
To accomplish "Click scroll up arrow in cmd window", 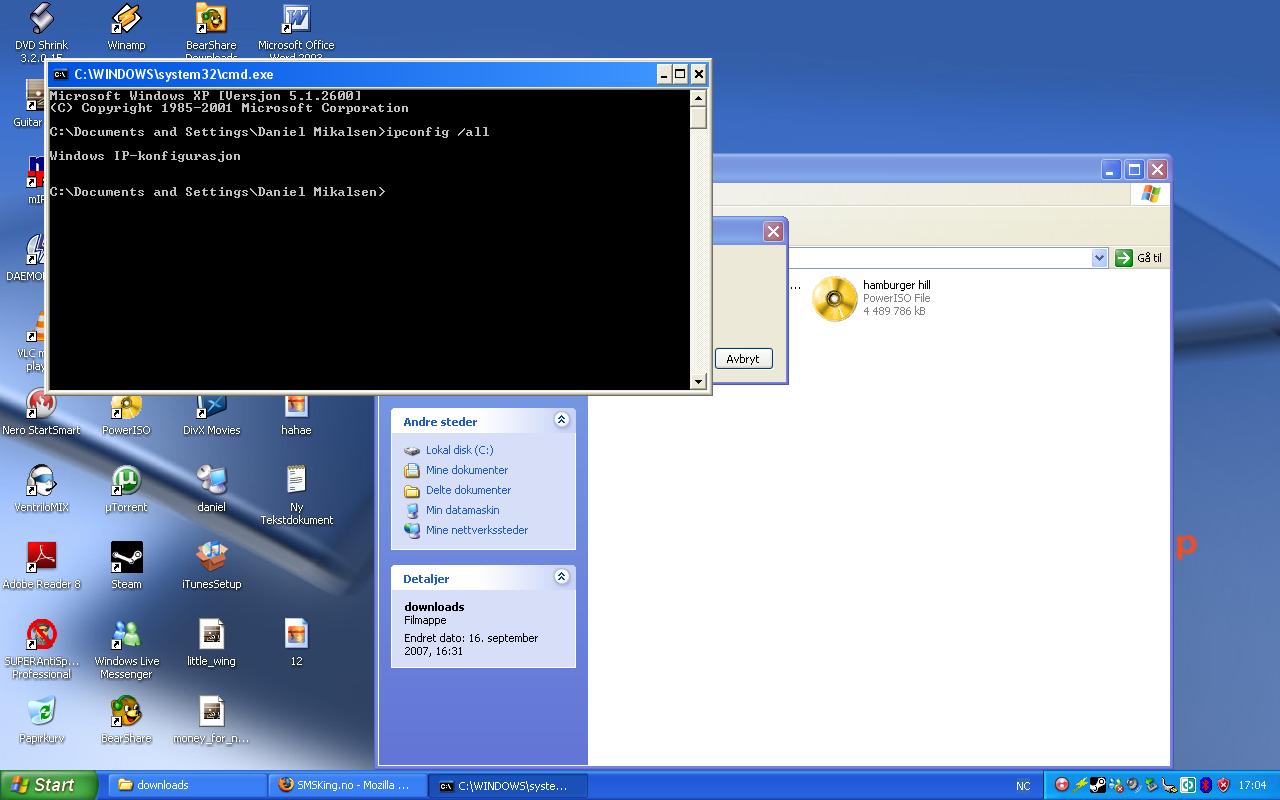I will click(698, 98).
